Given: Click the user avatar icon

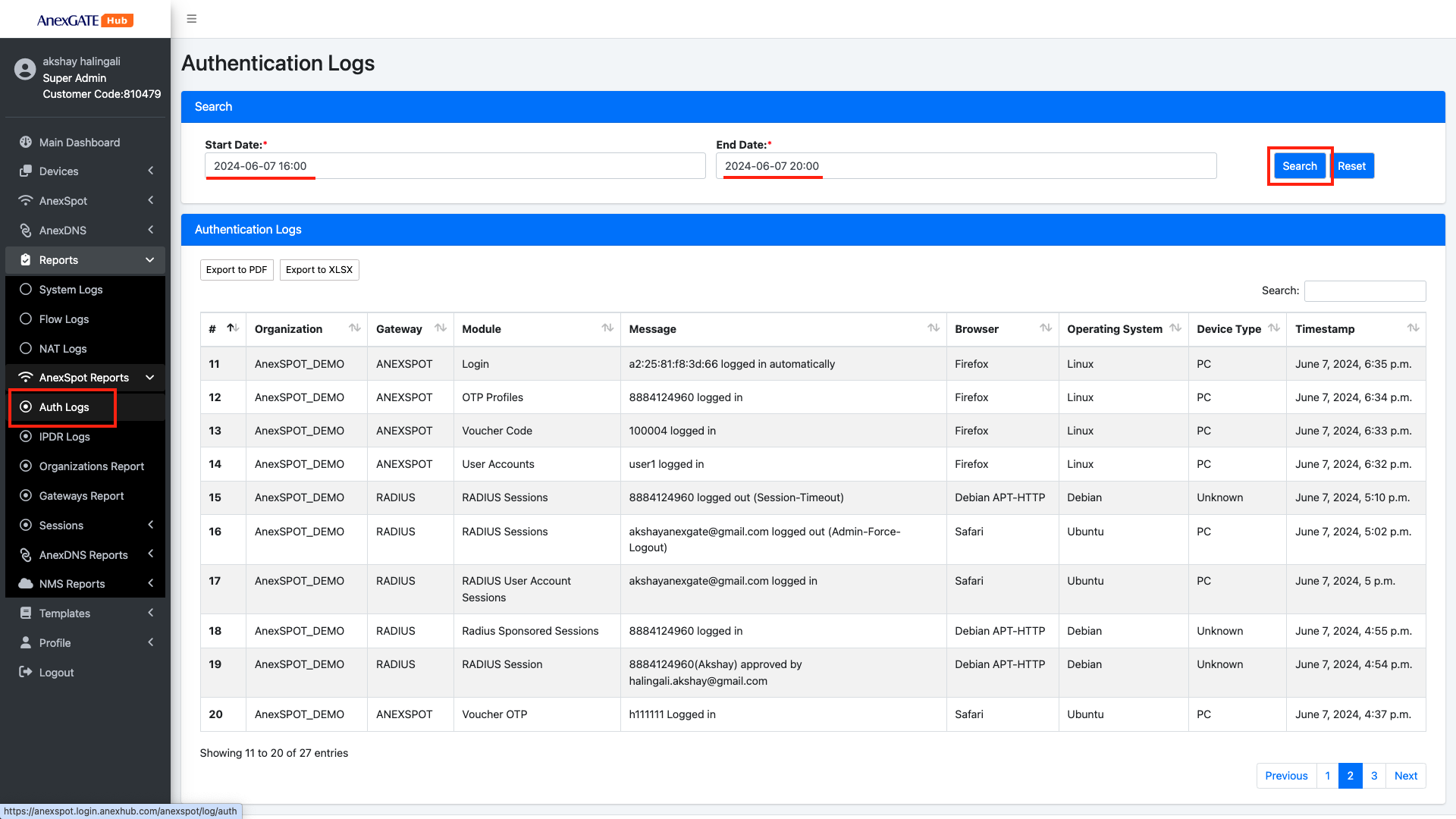Looking at the screenshot, I should [25, 70].
